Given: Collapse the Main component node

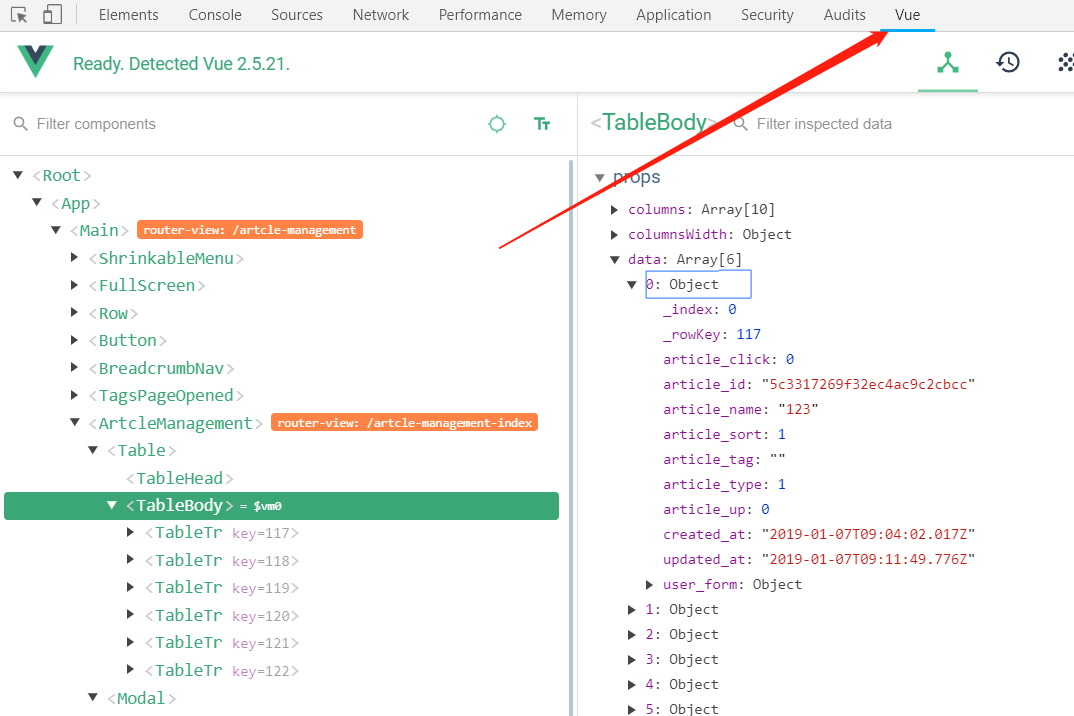Looking at the screenshot, I should tap(56, 230).
